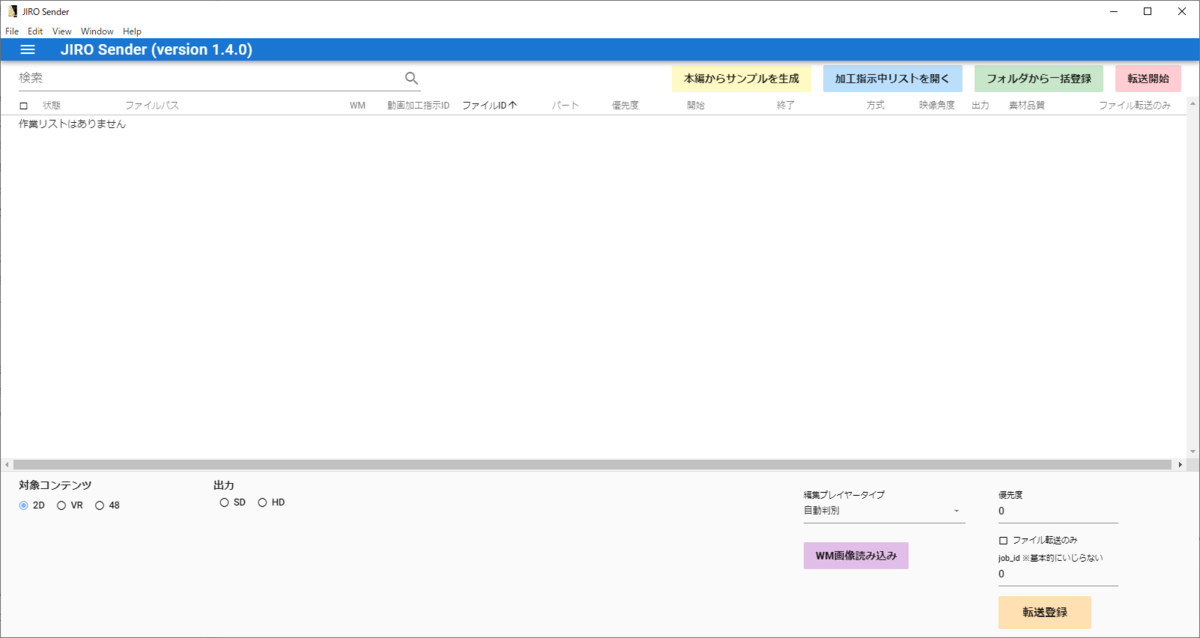This screenshot has height=638, width=1200.
Task: Click the 動画加工指示ID column header
Action: pyautogui.click(x=418, y=105)
